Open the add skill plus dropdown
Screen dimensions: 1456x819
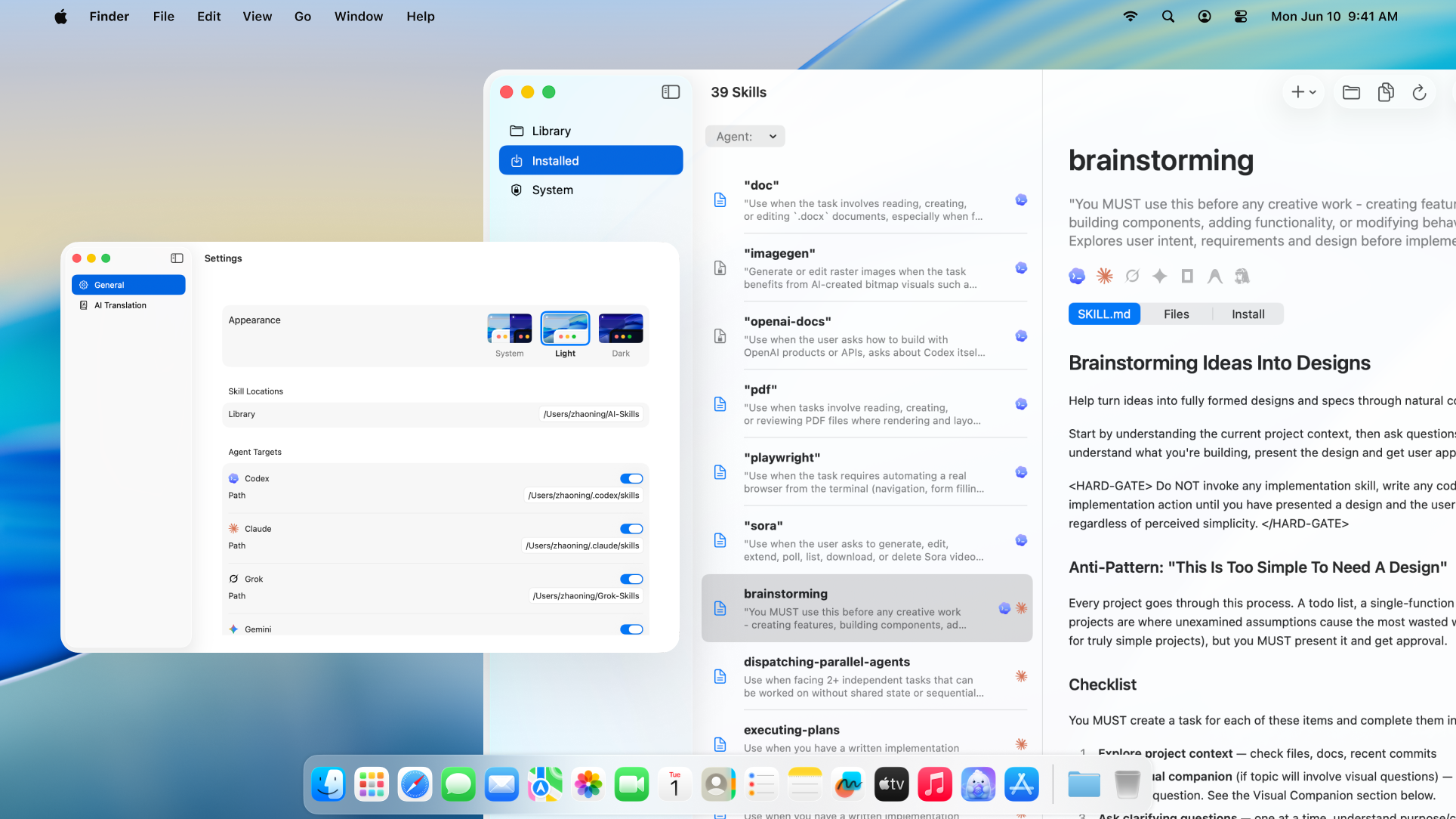(x=1303, y=92)
